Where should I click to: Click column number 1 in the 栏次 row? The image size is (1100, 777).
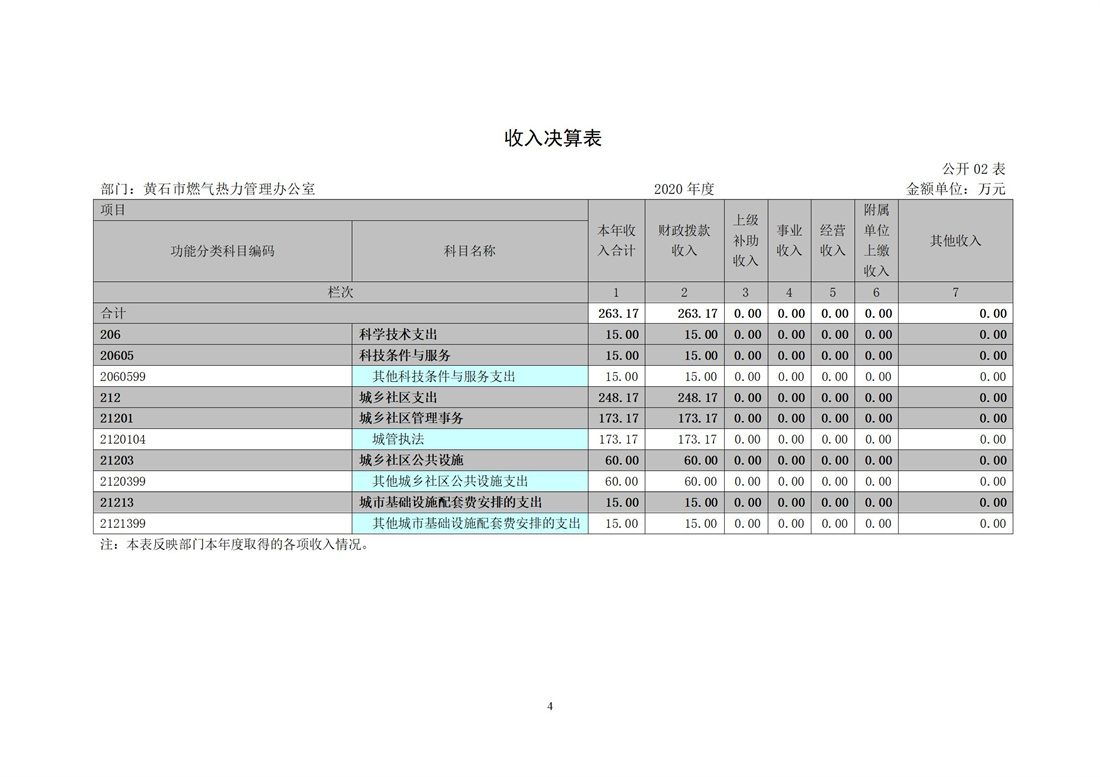pos(617,292)
